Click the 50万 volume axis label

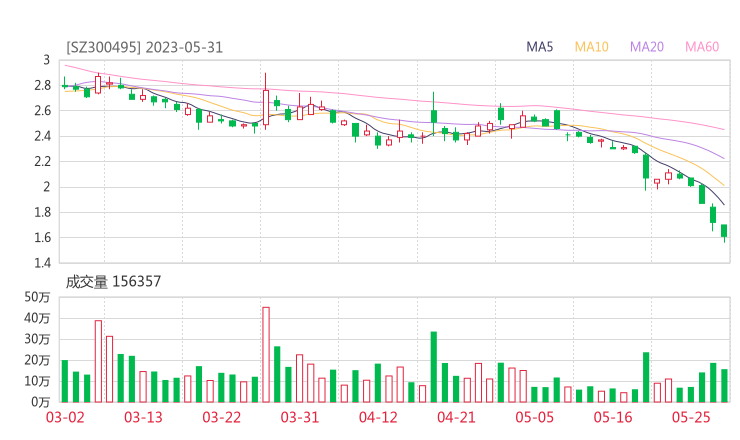[37, 297]
